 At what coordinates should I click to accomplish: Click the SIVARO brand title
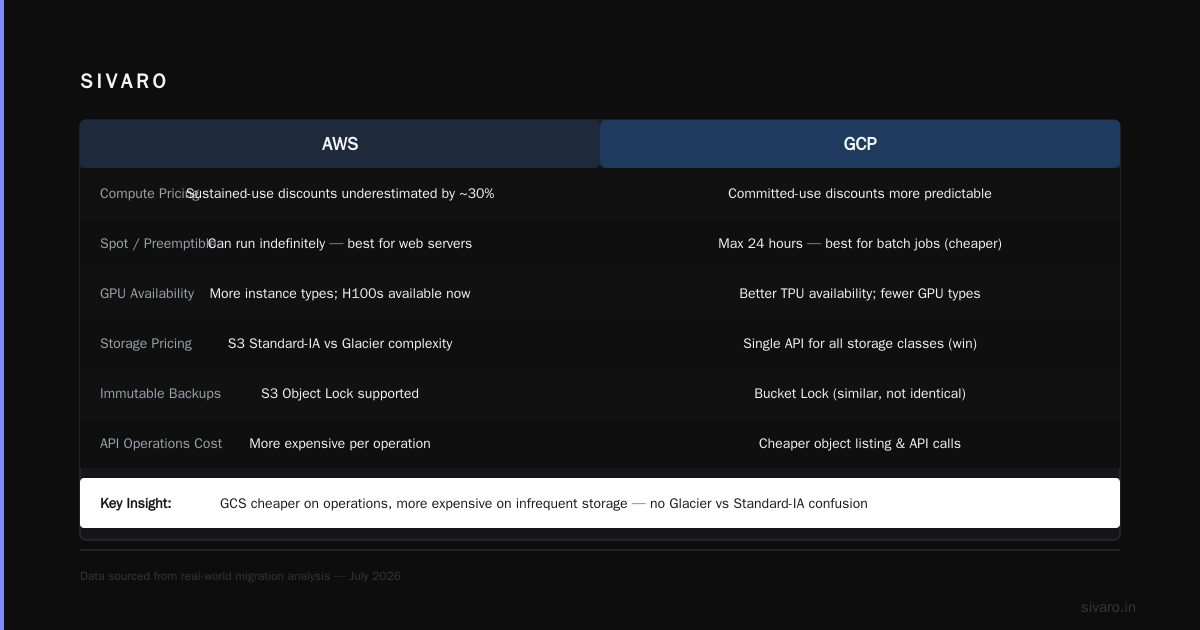point(124,81)
